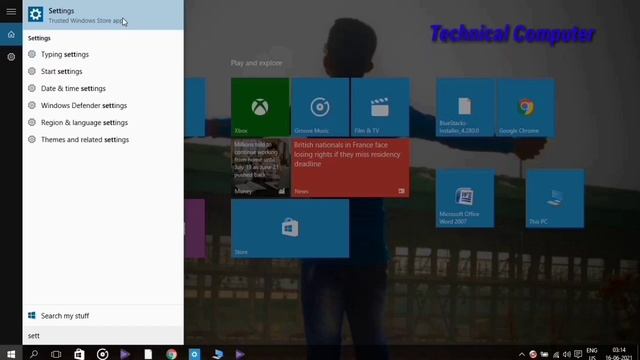Open BlueStacks Installer tile
Screen dimensions: 640x360
click(465, 108)
